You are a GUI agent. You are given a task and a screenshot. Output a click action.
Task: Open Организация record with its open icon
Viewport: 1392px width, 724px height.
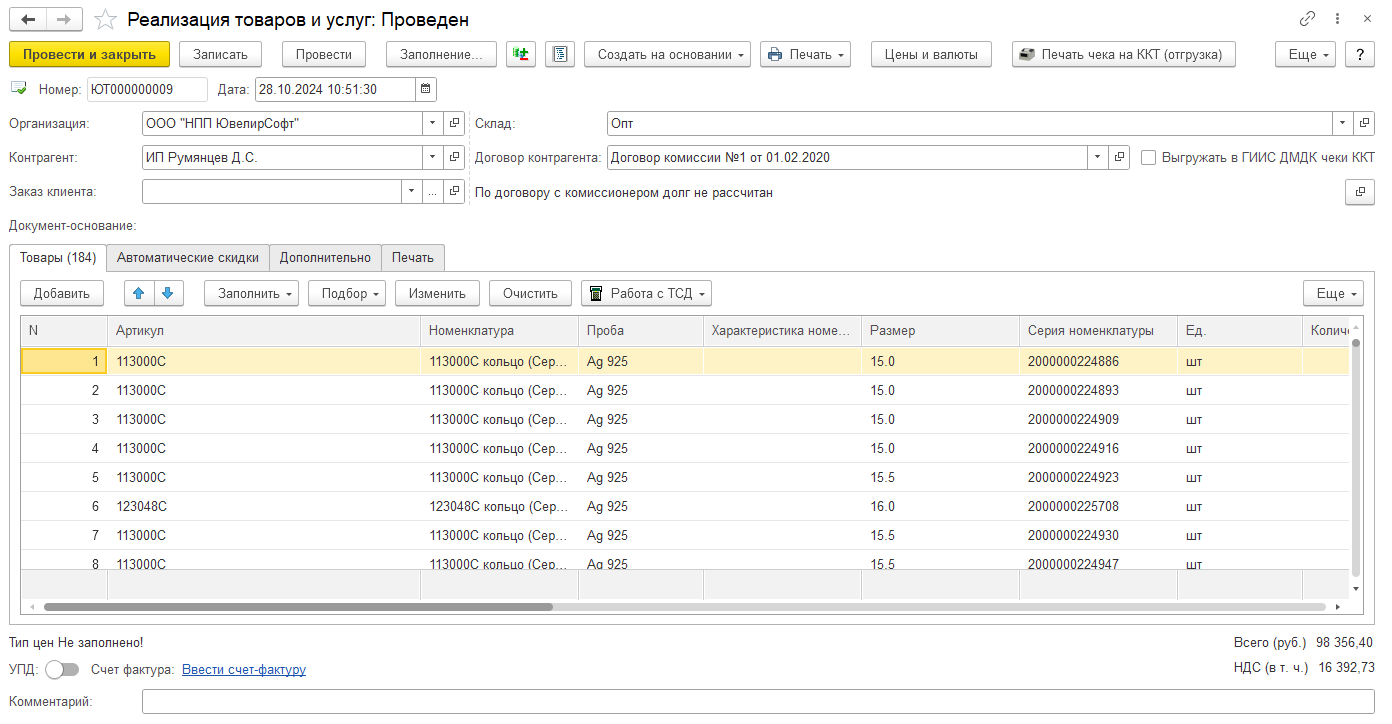(x=455, y=123)
